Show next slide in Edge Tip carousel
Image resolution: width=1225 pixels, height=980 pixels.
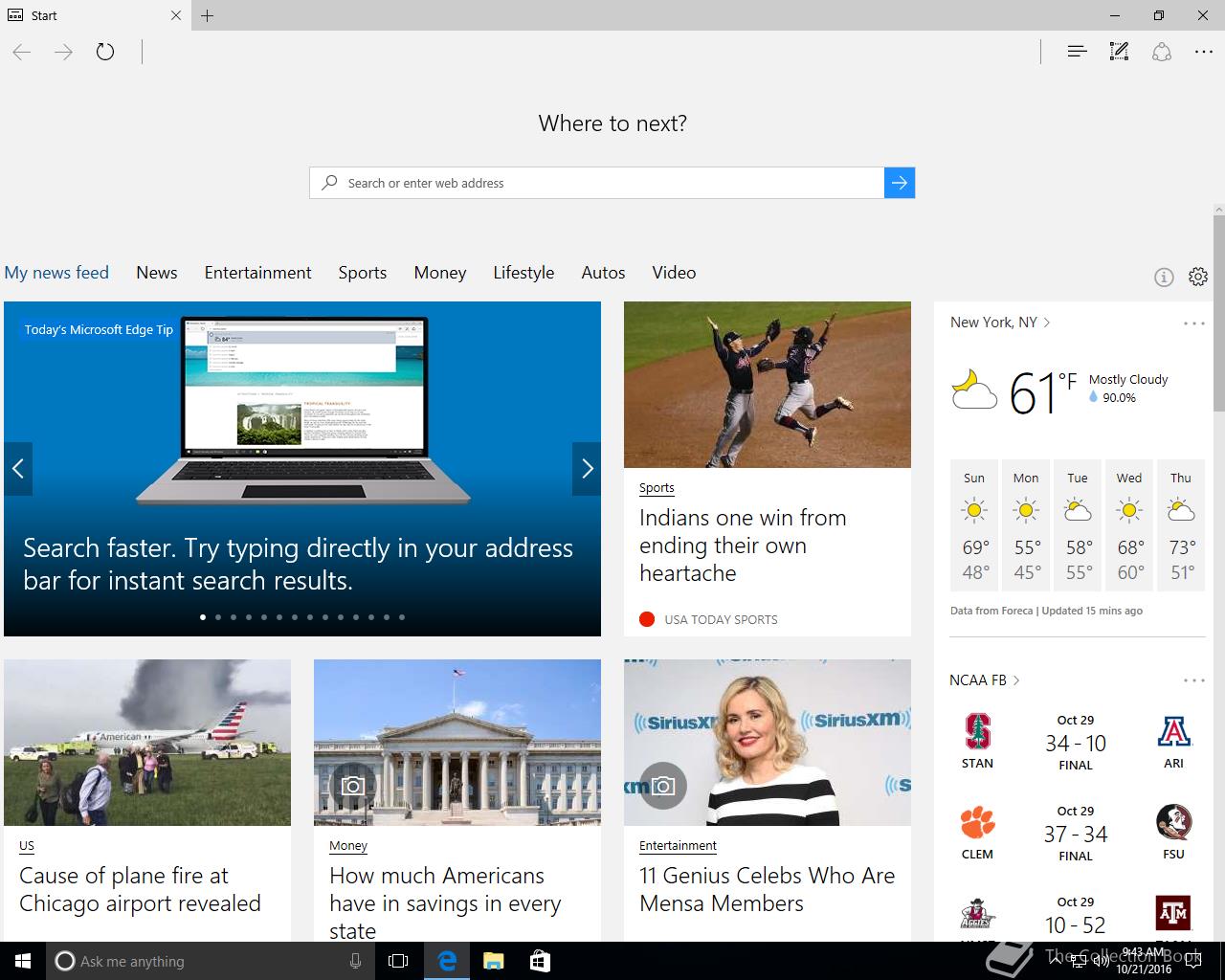(587, 468)
